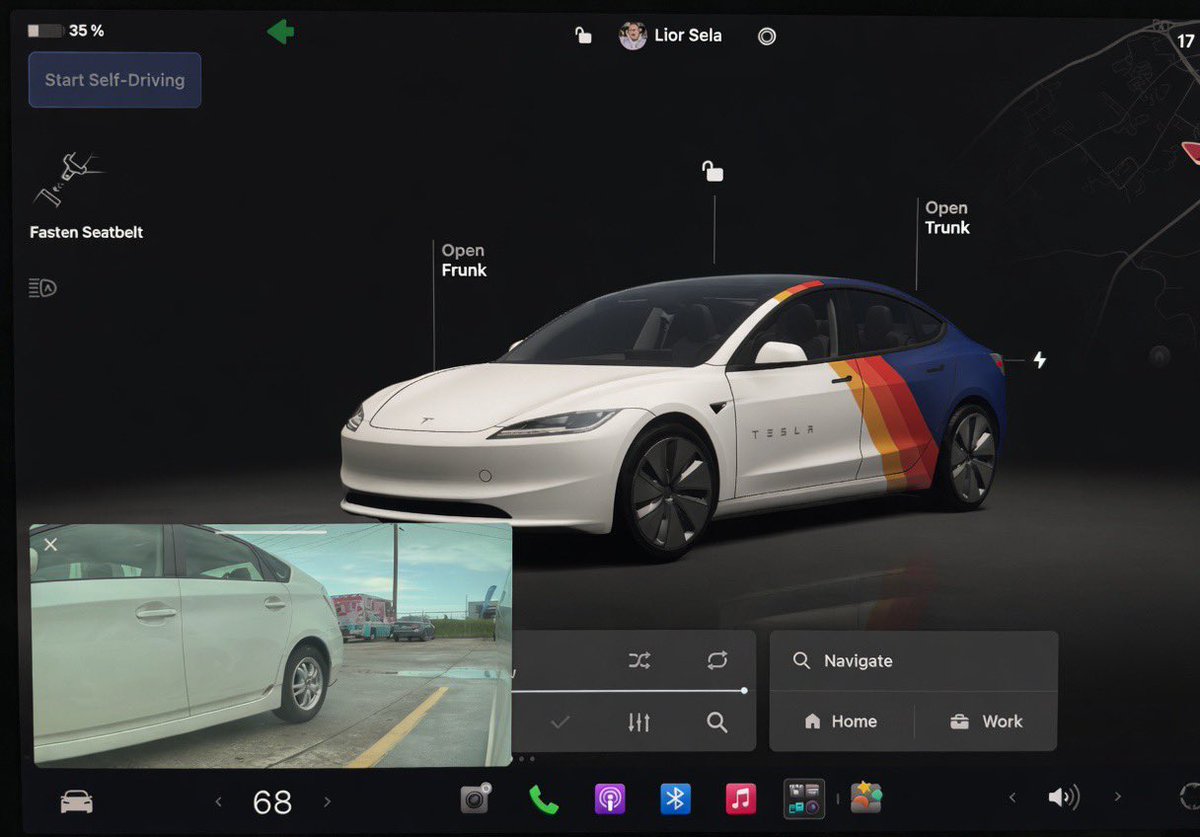The height and width of the screenshot is (837, 1200).
Task: Tap Open Trunk
Action: (x=947, y=218)
